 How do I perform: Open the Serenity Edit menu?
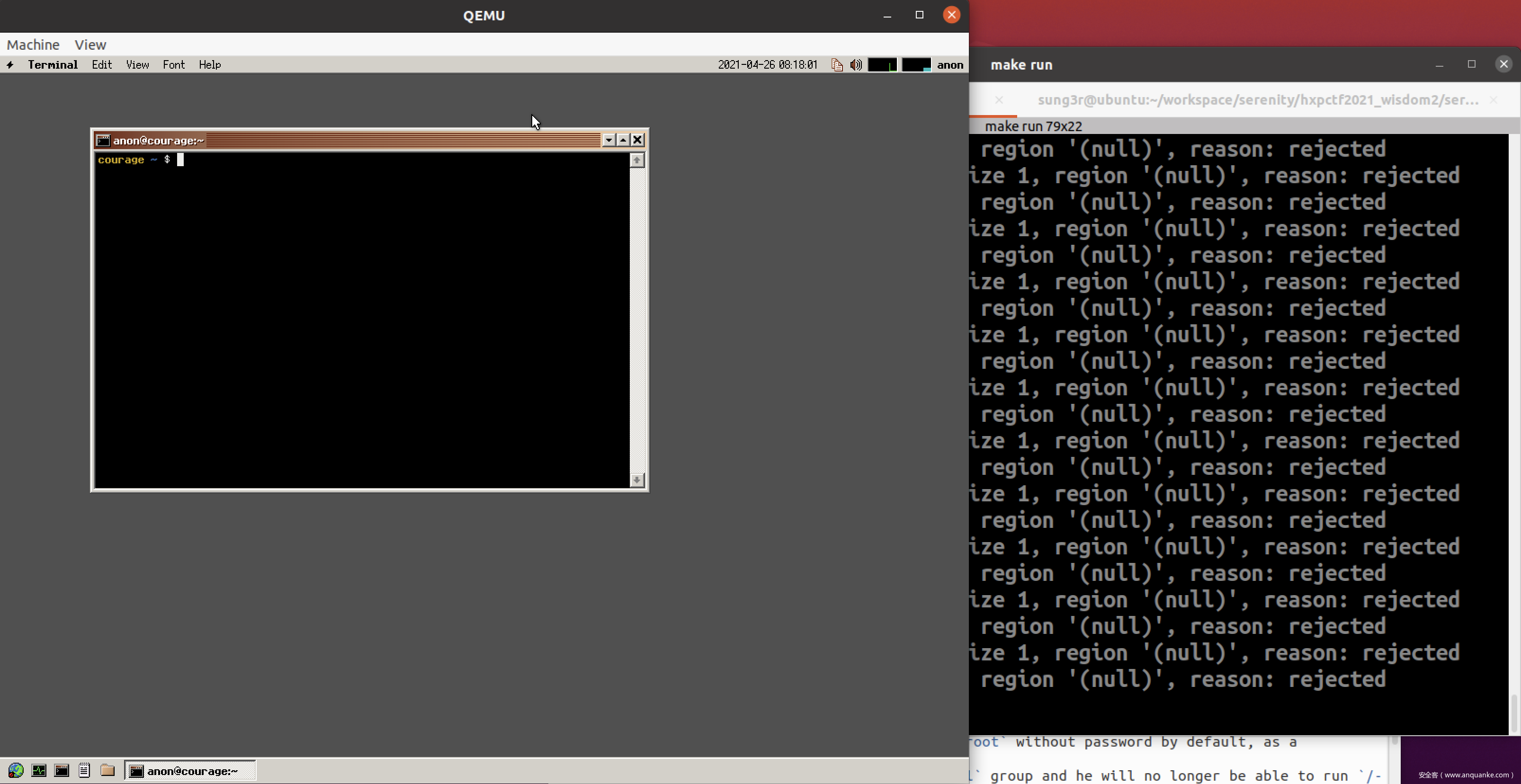[x=101, y=65]
